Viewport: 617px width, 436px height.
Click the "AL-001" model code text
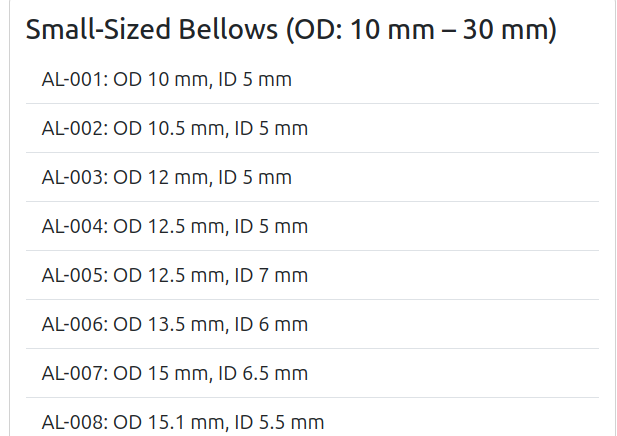click(x=73, y=79)
